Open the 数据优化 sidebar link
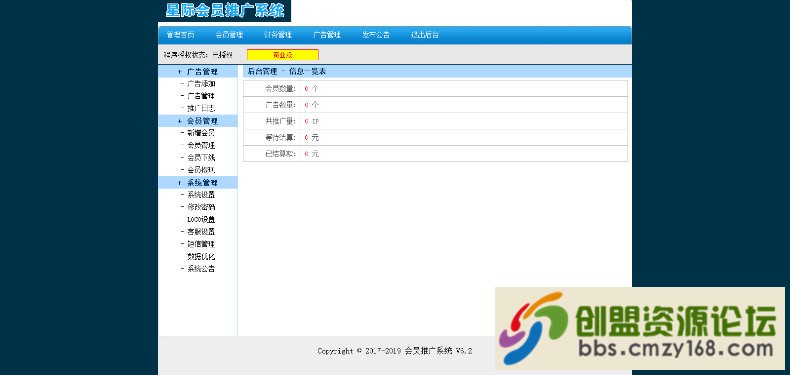This screenshot has width=790, height=375. click(x=201, y=256)
